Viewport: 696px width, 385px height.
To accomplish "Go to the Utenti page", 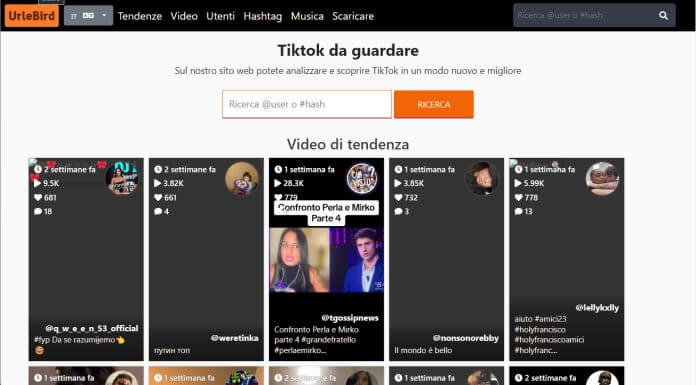I will (220, 16).
